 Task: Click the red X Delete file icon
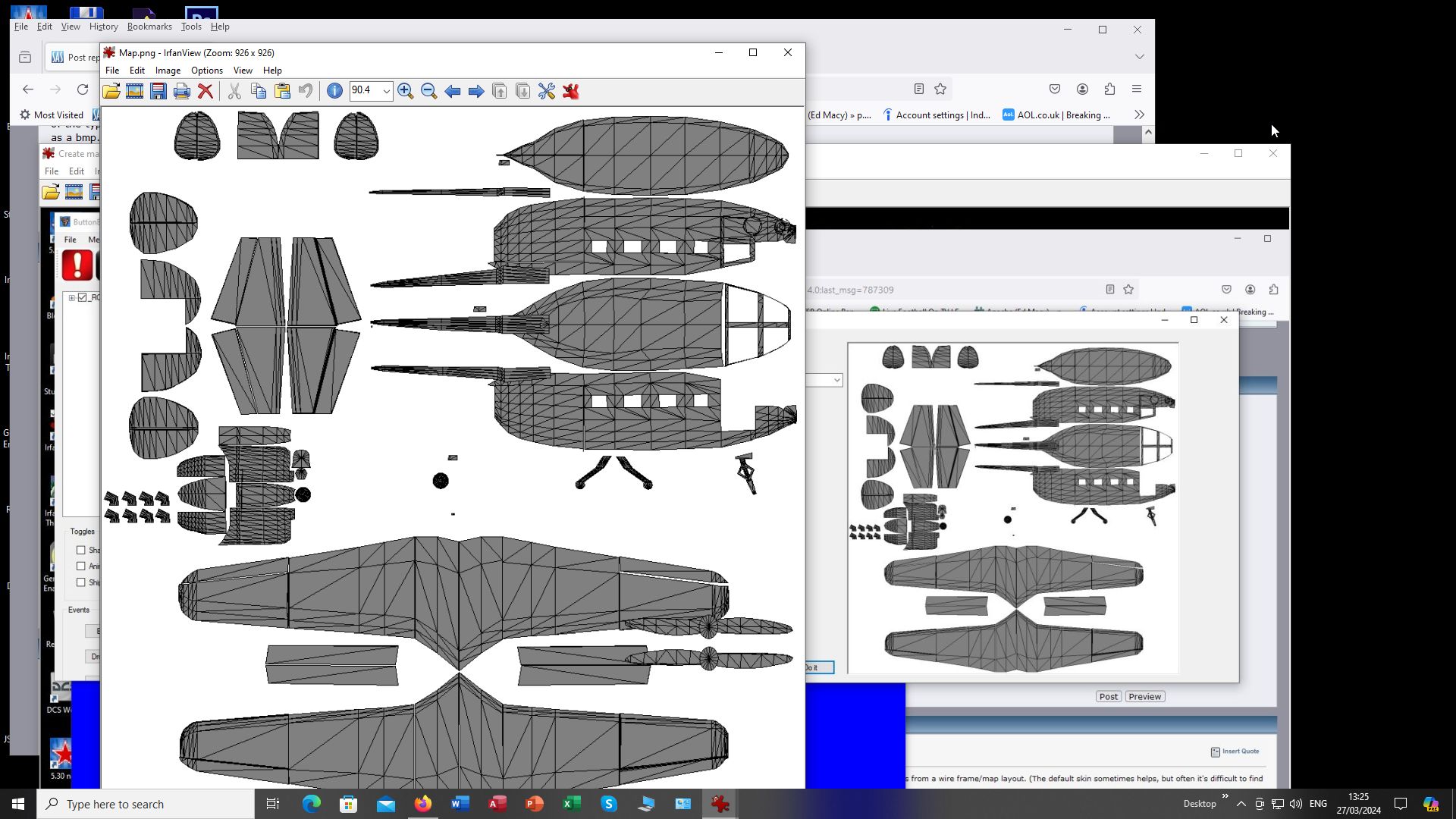(x=206, y=91)
